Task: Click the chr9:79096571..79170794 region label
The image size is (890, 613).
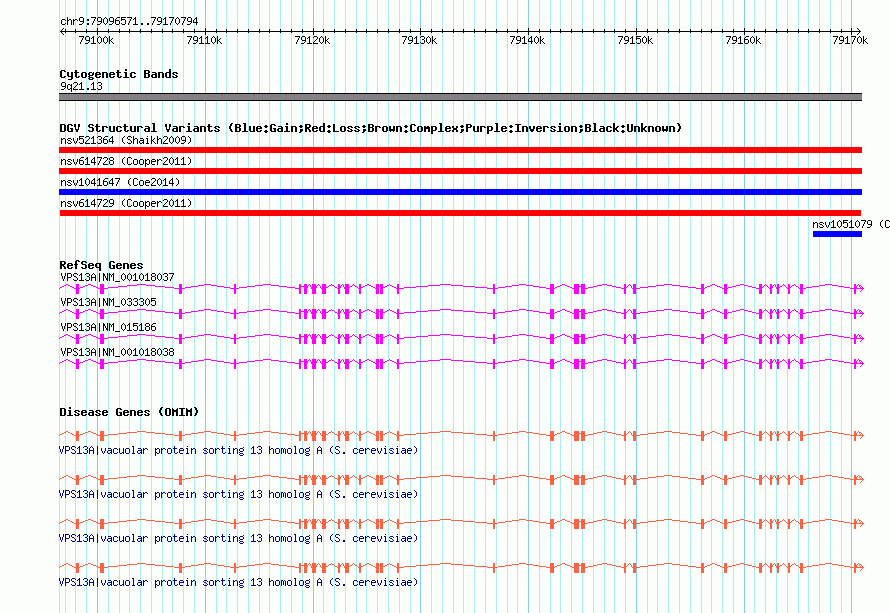Action: (x=129, y=21)
